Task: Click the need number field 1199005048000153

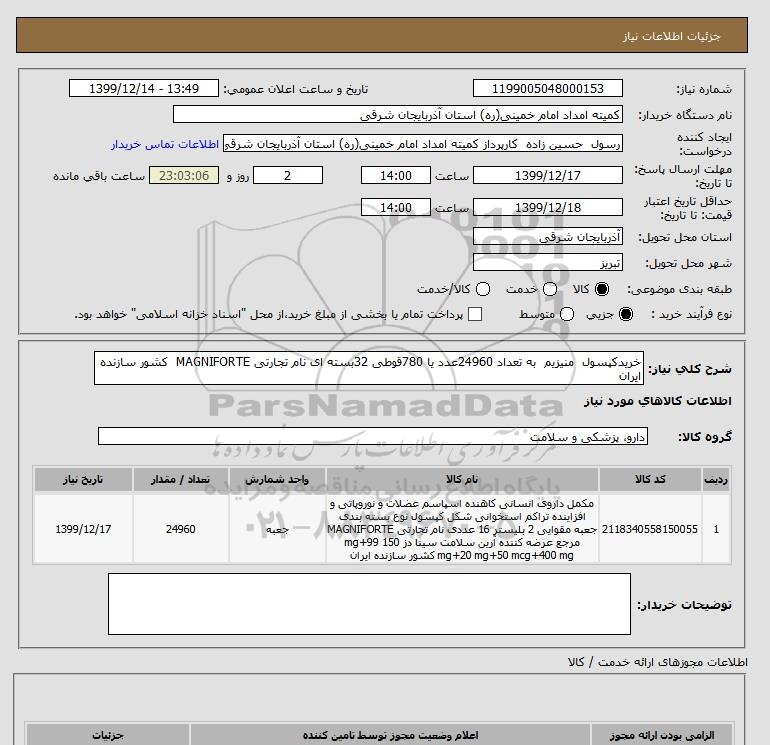Action: tap(548, 88)
